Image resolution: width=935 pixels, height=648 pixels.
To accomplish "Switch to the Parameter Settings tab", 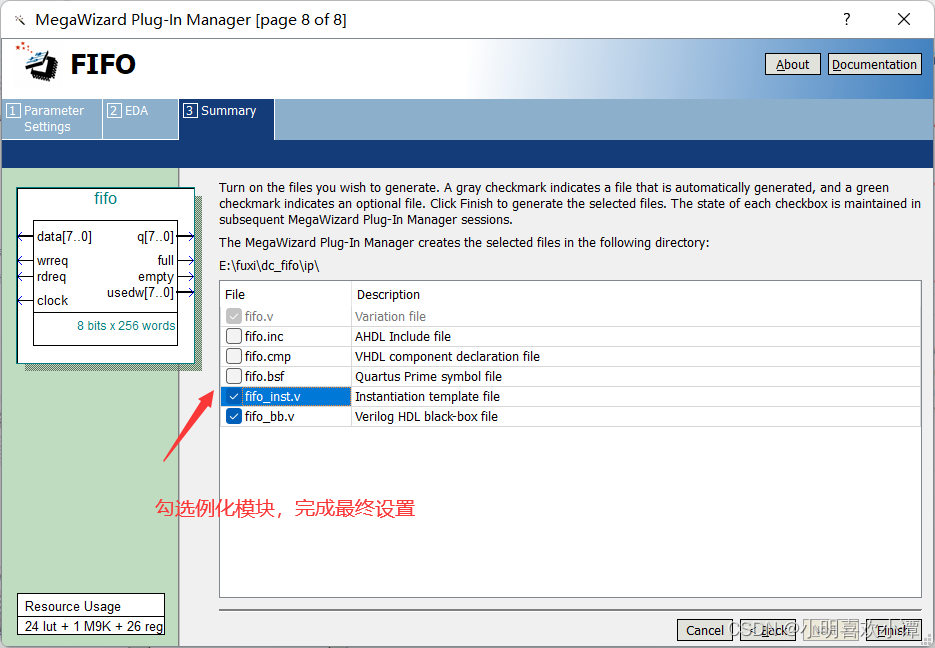I will [x=50, y=118].
